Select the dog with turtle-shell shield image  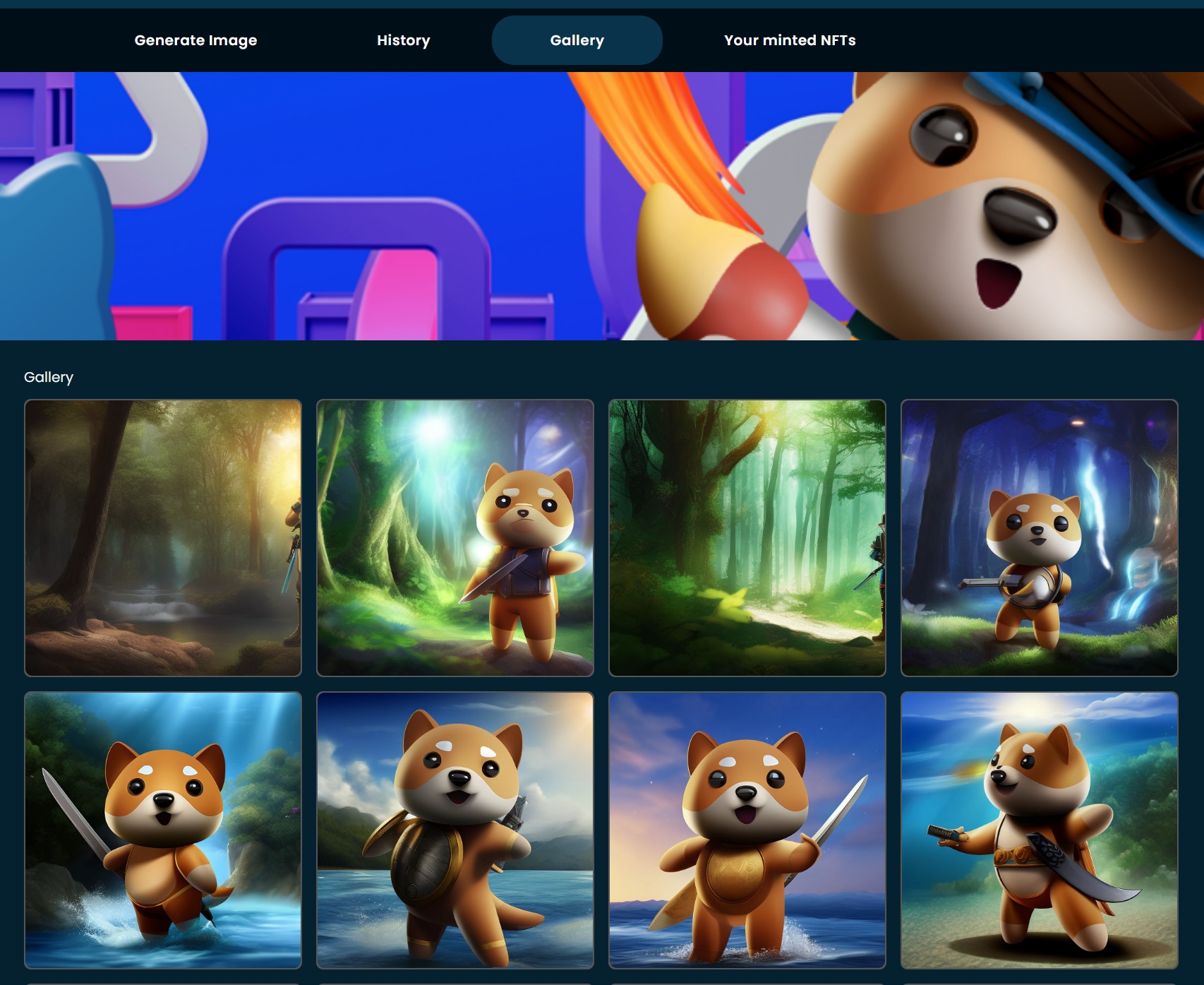[x=455, y=830]
